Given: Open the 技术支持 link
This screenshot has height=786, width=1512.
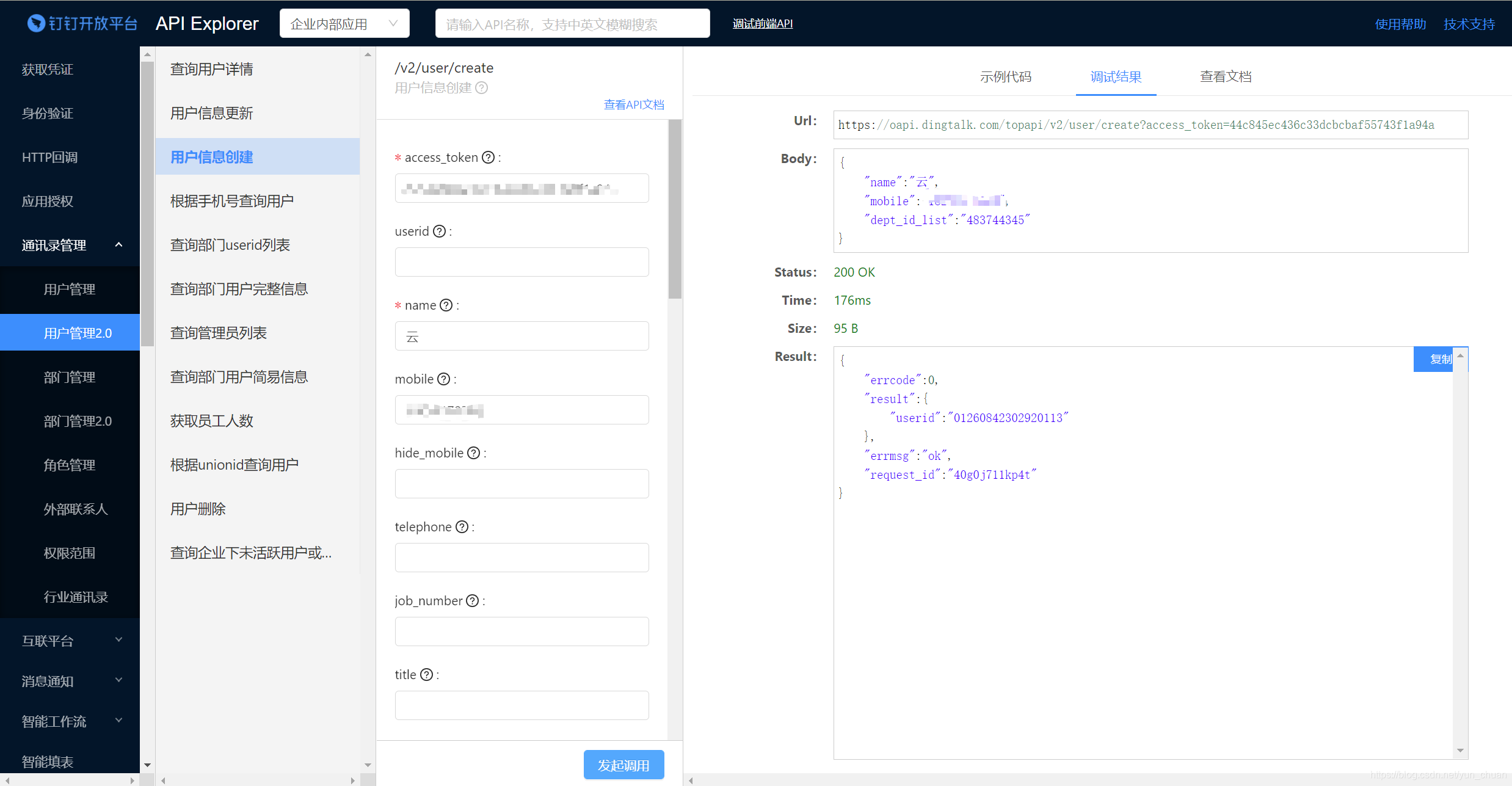Looking at the screenshot, I should 1469,24.
